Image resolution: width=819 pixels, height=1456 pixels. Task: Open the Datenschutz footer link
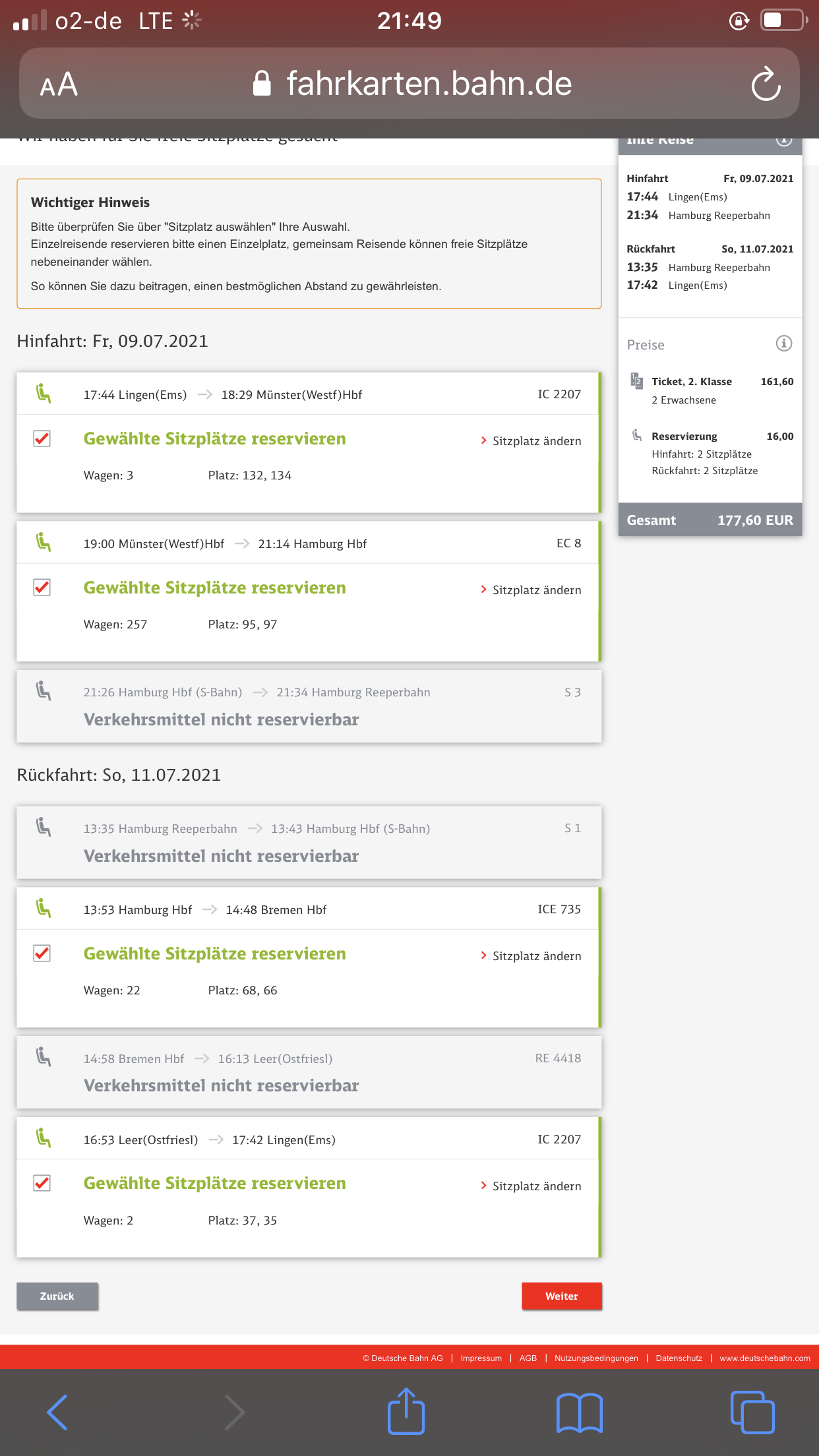click(679, 1358)
